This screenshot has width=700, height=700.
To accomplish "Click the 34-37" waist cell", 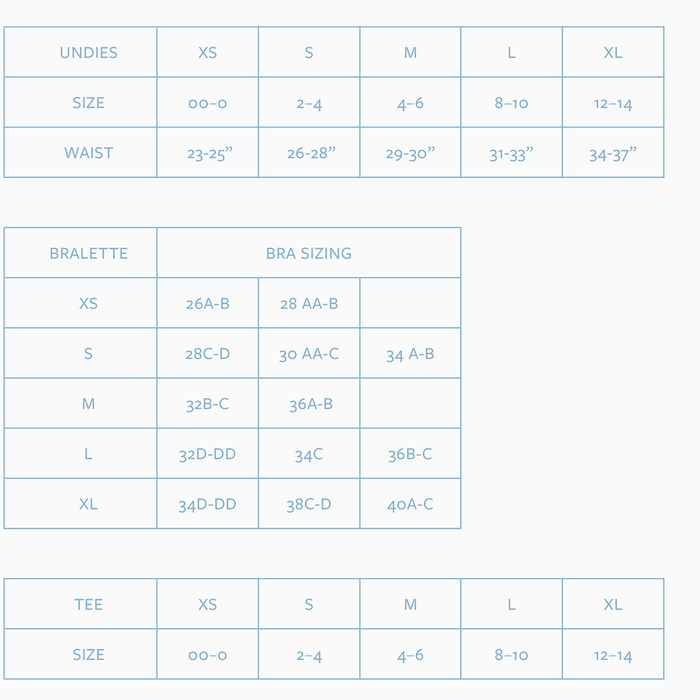I will 612,154.
